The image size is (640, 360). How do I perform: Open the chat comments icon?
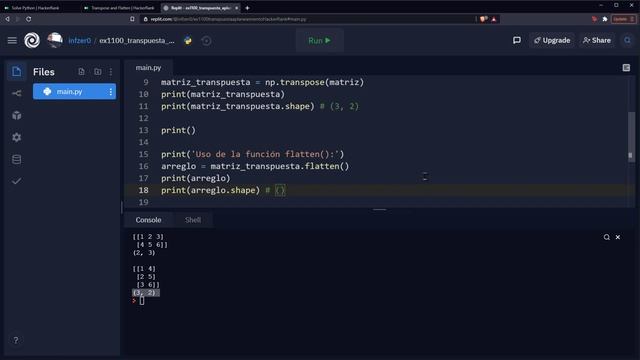point(517,40)
